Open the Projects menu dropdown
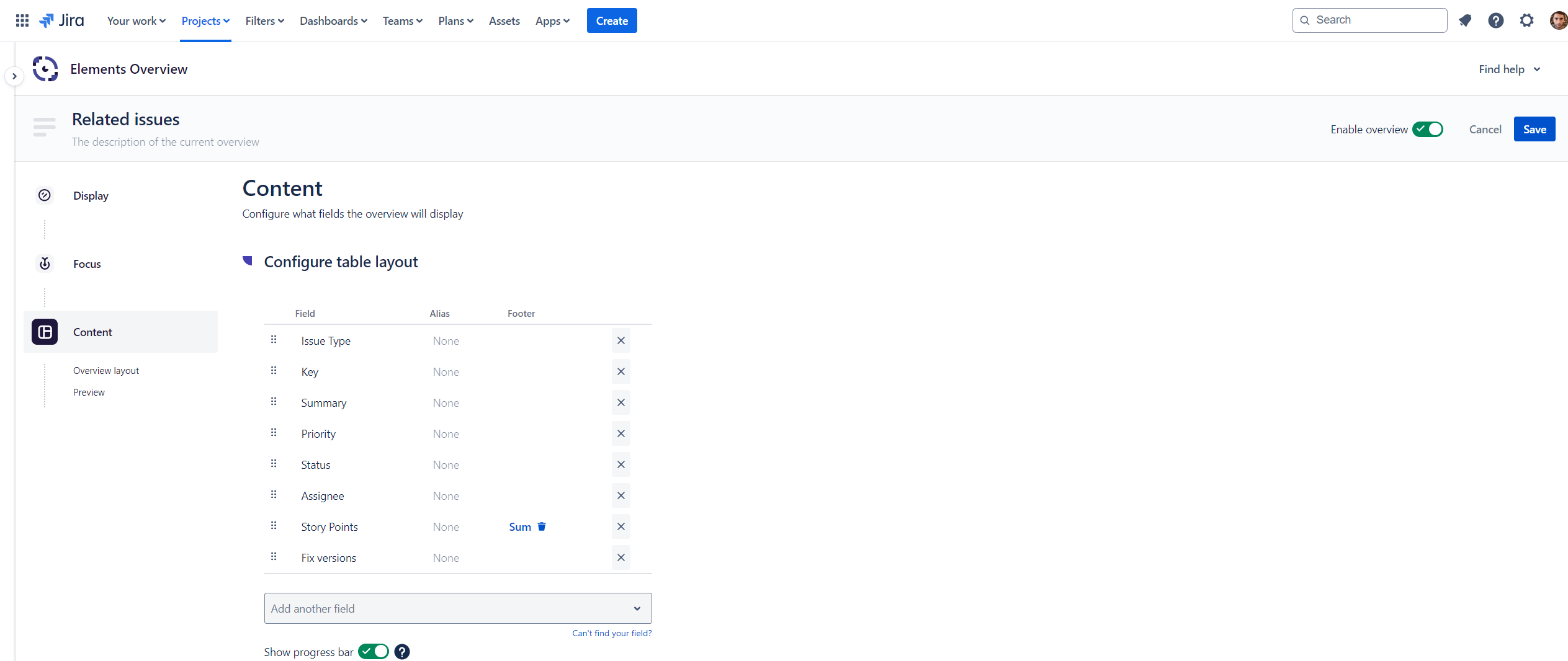The width and height of the screenshot is (1568, 661). tap(205, 20)
